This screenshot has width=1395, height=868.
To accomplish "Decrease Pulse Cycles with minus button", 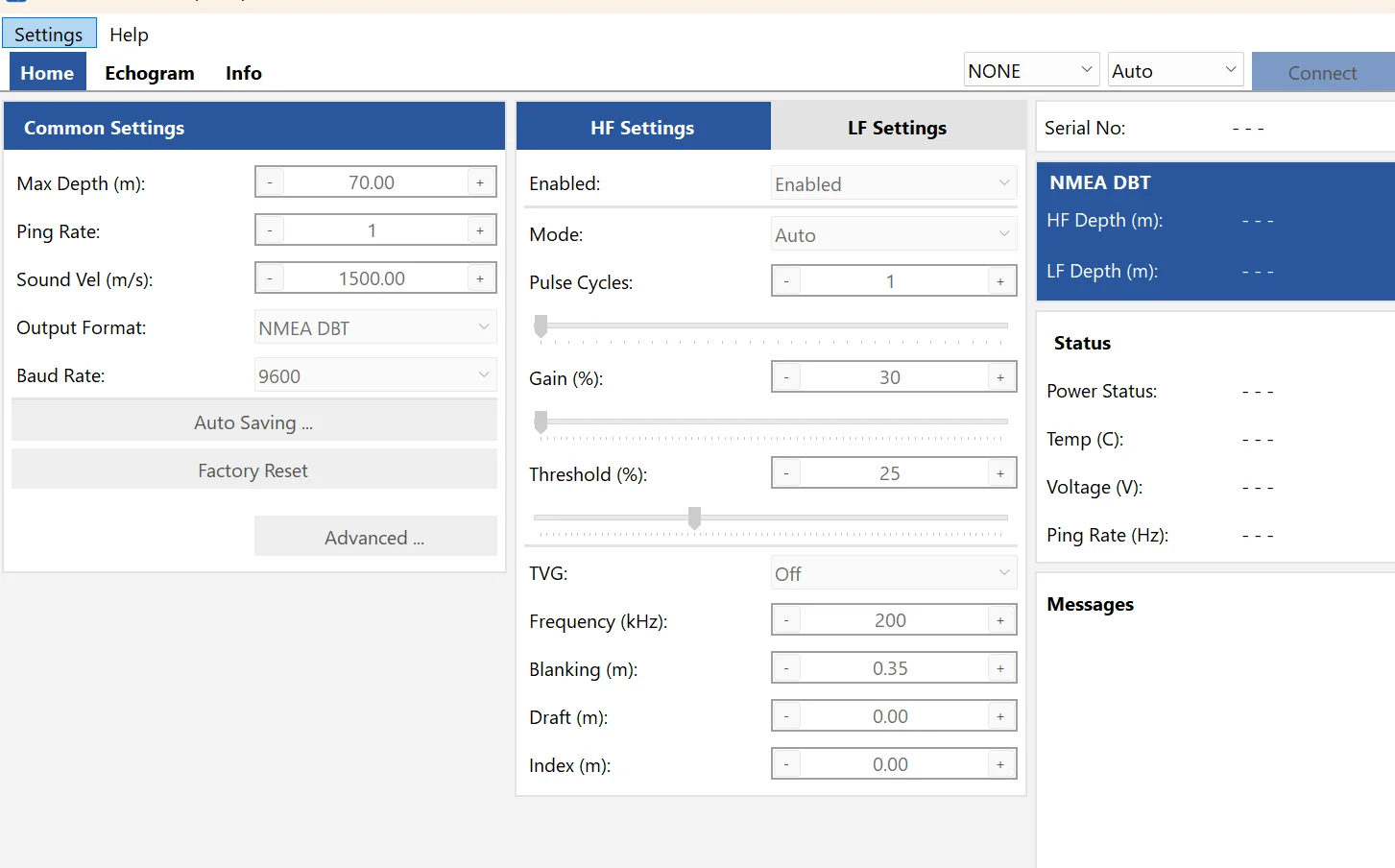I will (786, 281).
